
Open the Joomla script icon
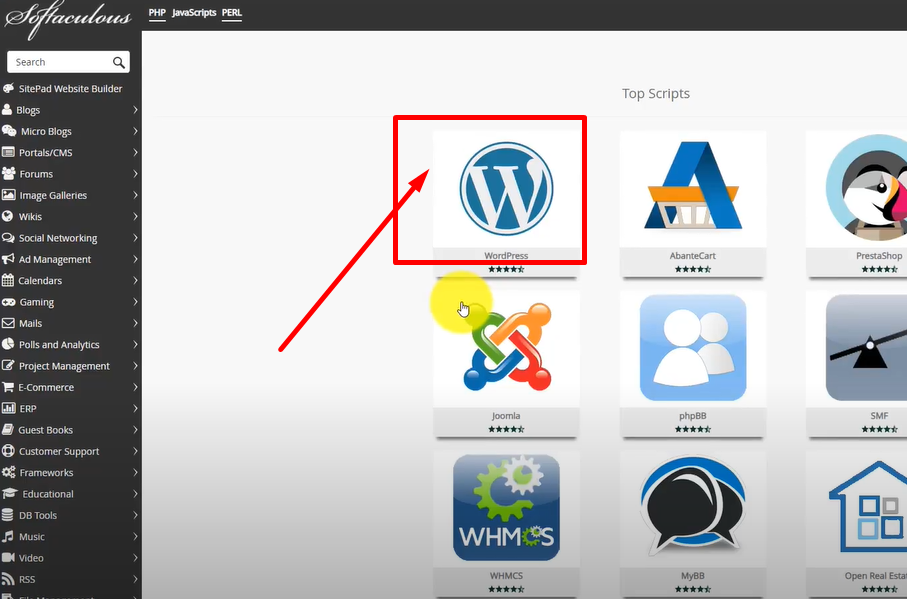pos(507,346)
